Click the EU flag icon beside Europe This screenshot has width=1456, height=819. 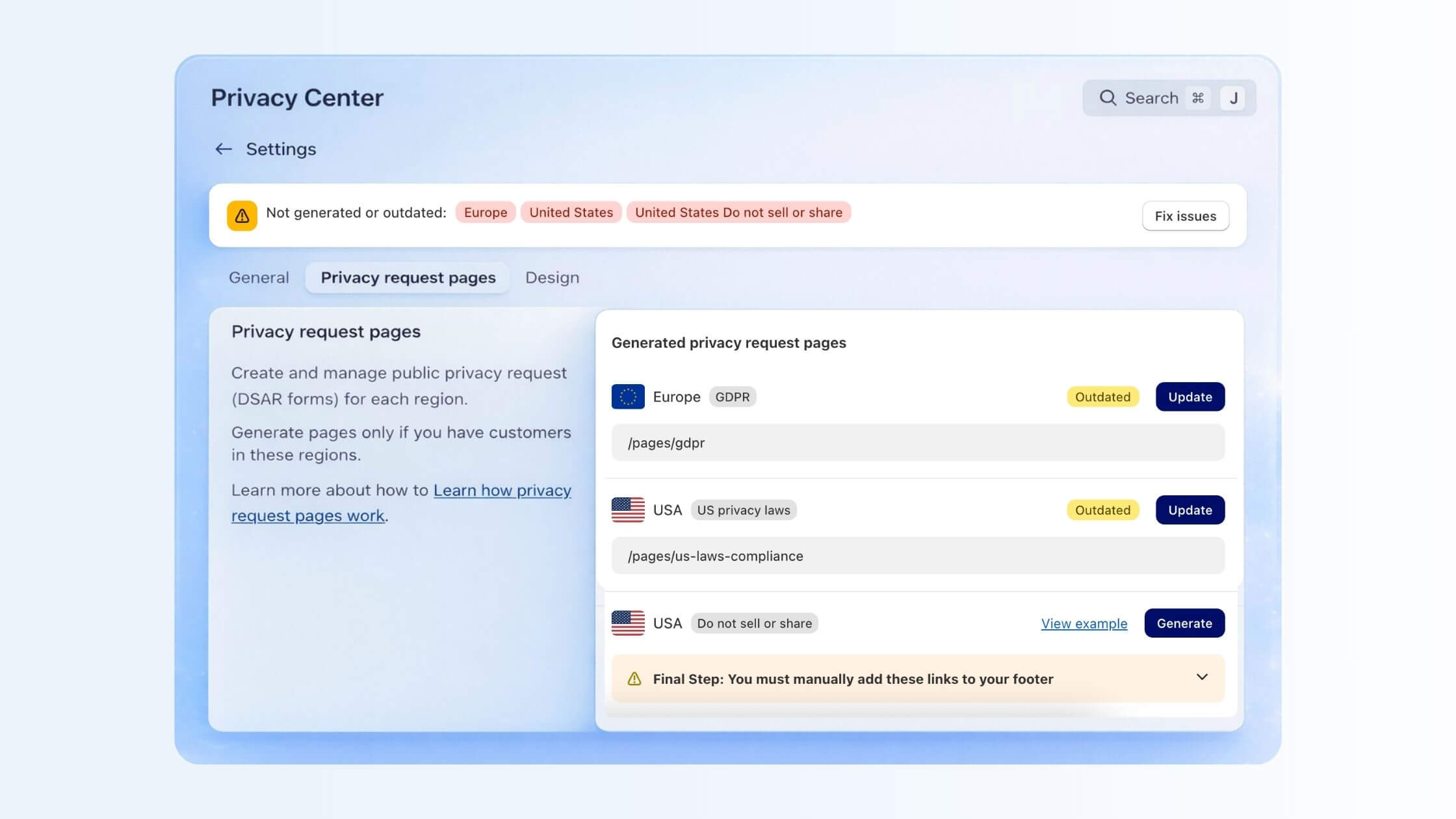pos(627,396)
